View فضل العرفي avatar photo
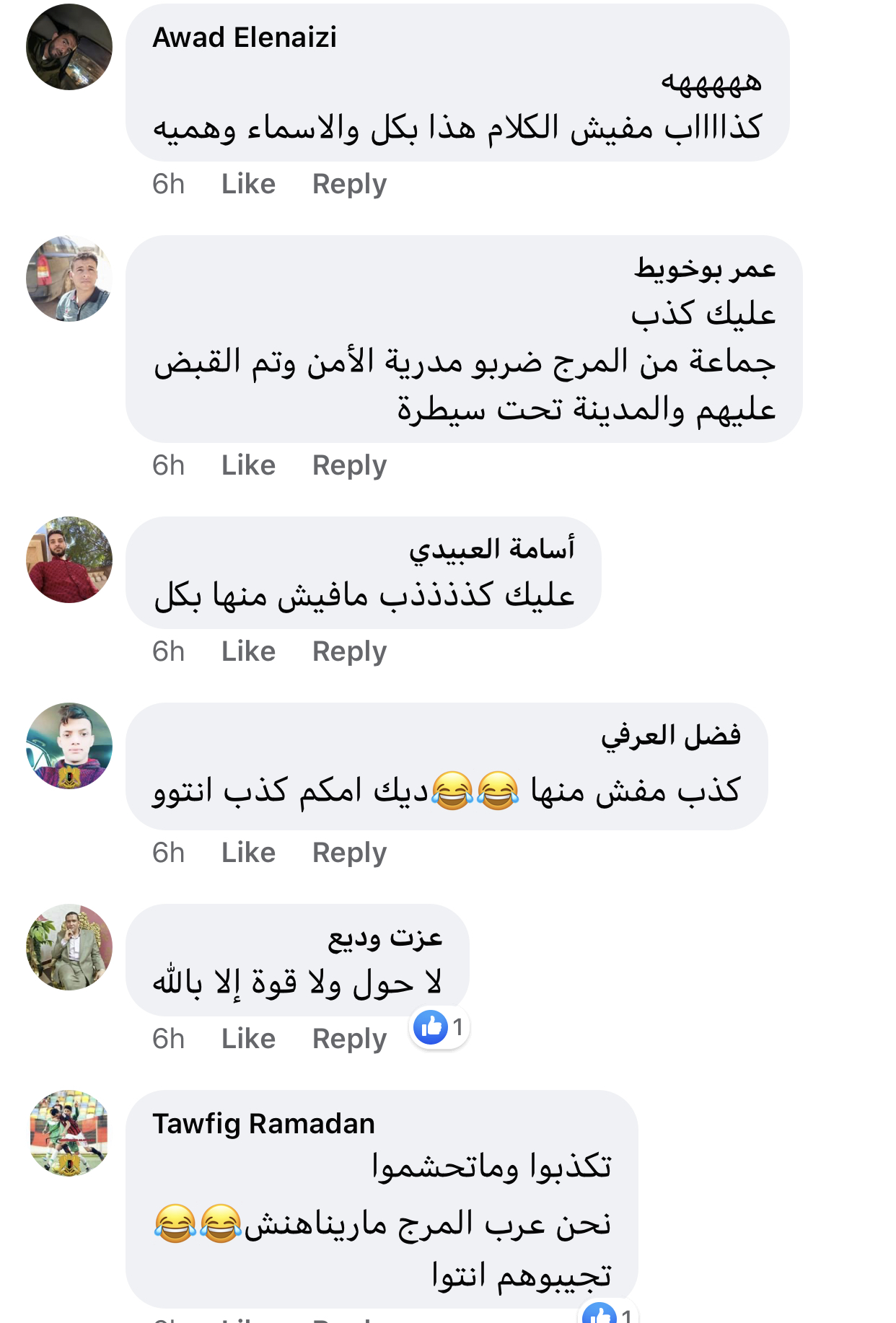The width and height of the screenshot is (896, 1323). tap(69, 746)
